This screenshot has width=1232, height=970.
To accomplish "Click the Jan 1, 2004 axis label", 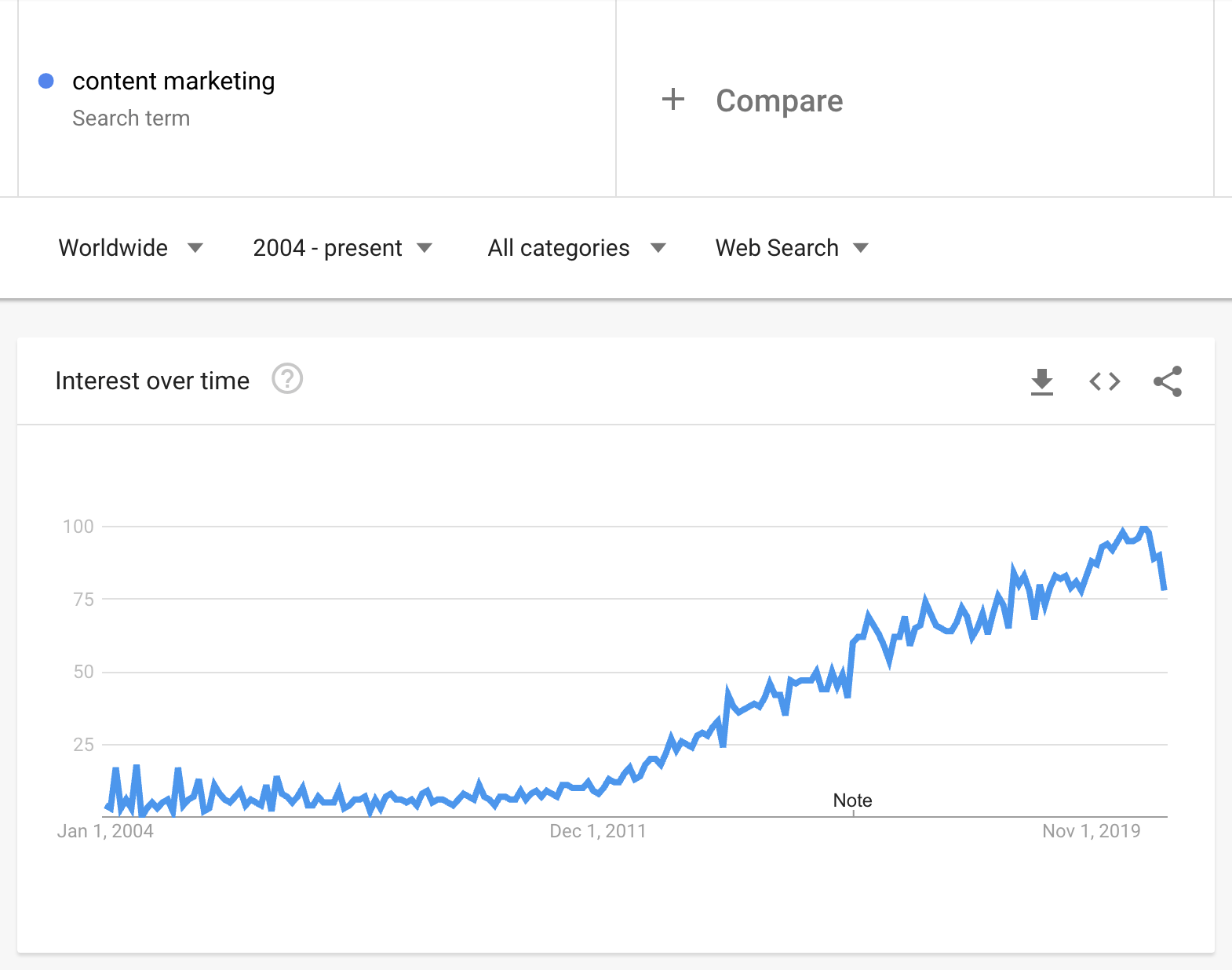I will (x=105, y=831).
